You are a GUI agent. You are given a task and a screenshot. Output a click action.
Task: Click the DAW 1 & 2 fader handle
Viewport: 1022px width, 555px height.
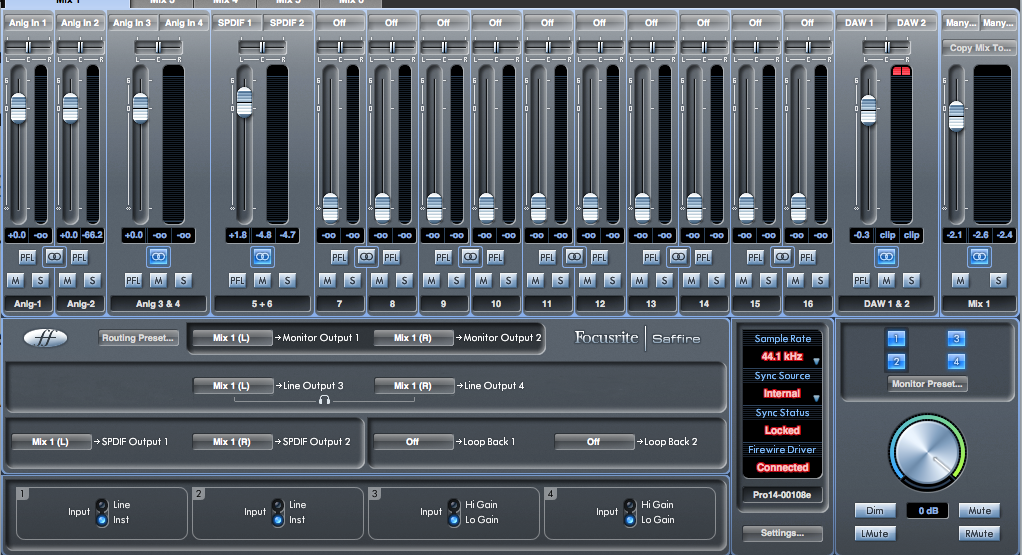868,110
